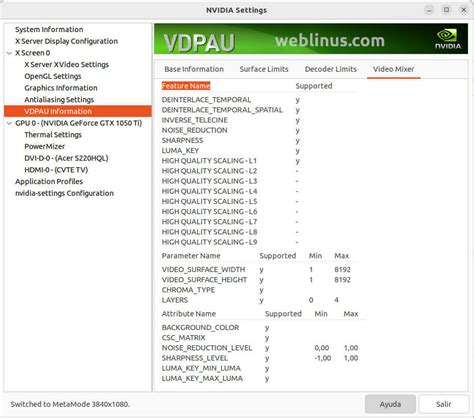The image size is (474, 418).
Task: Open X Server XVideo Settings
Action: click(x=66, y=65)
